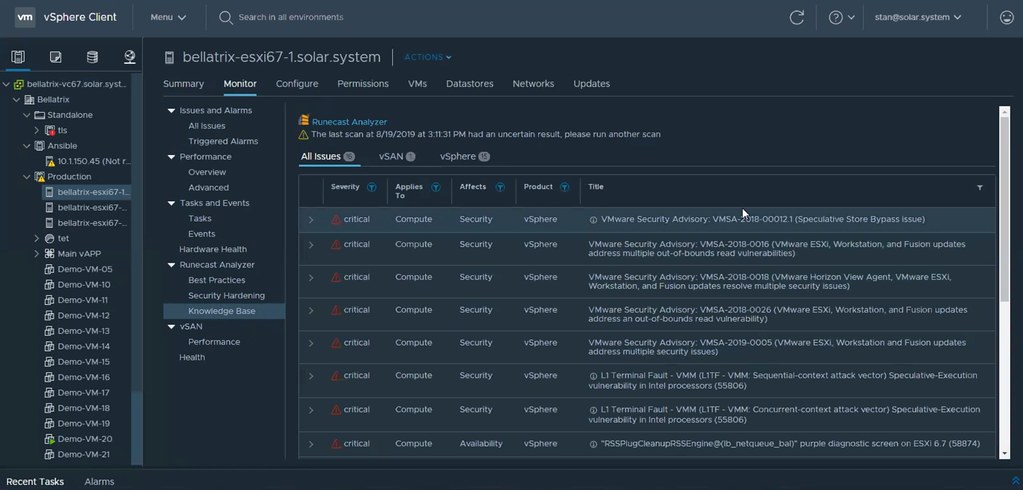This screenshot has height=490, width=1023.
Task: Open the help question mark icon
Action: (836, 18)
